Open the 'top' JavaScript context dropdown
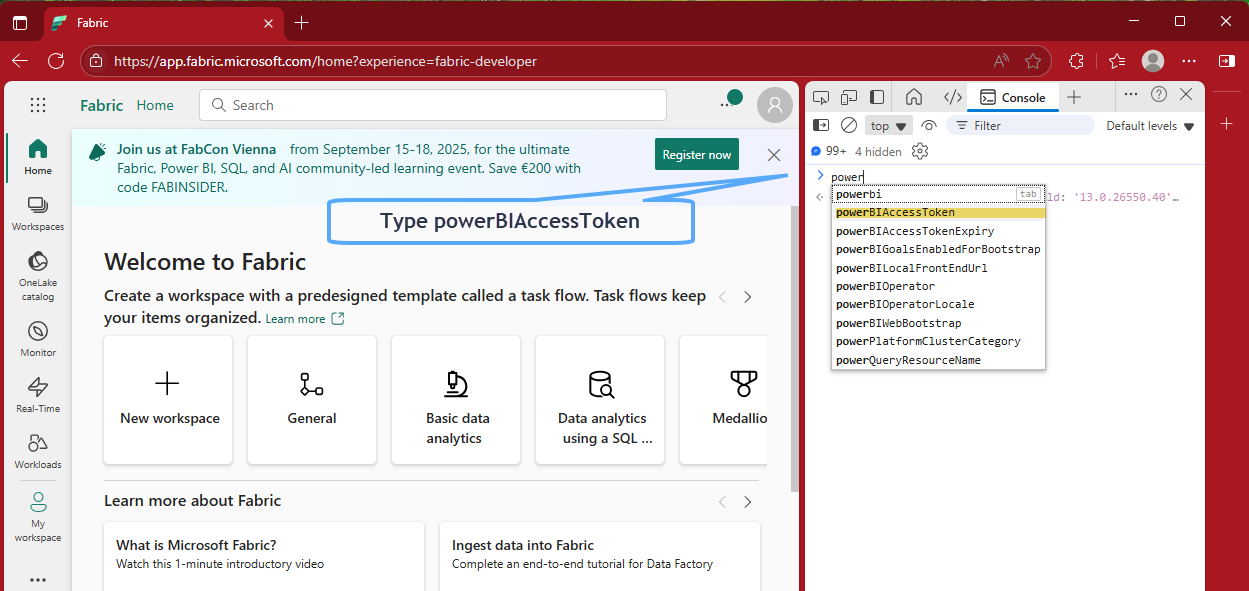This screenshot has height=591, width=1249. (889, 126)
